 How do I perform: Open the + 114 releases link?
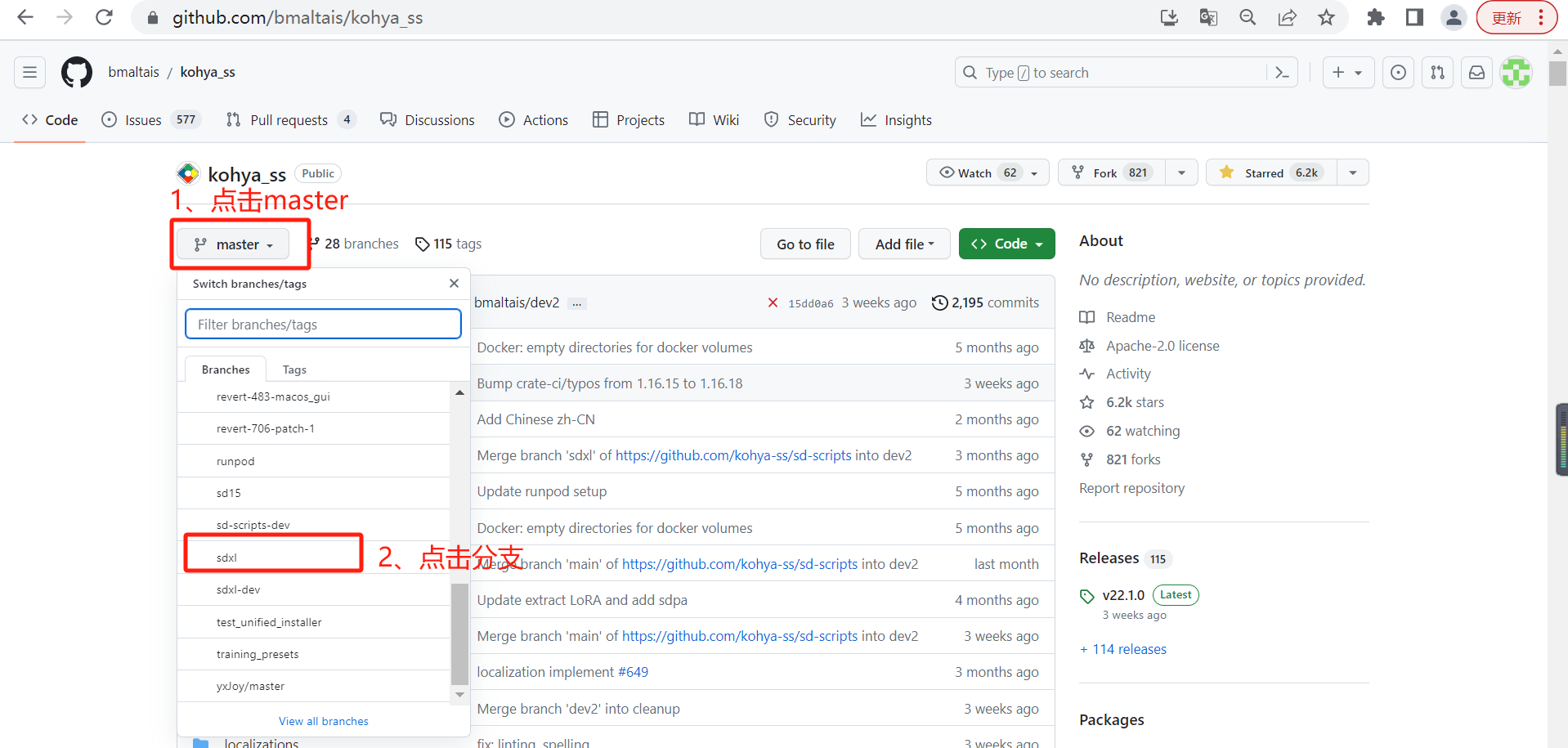point(1123,649)
